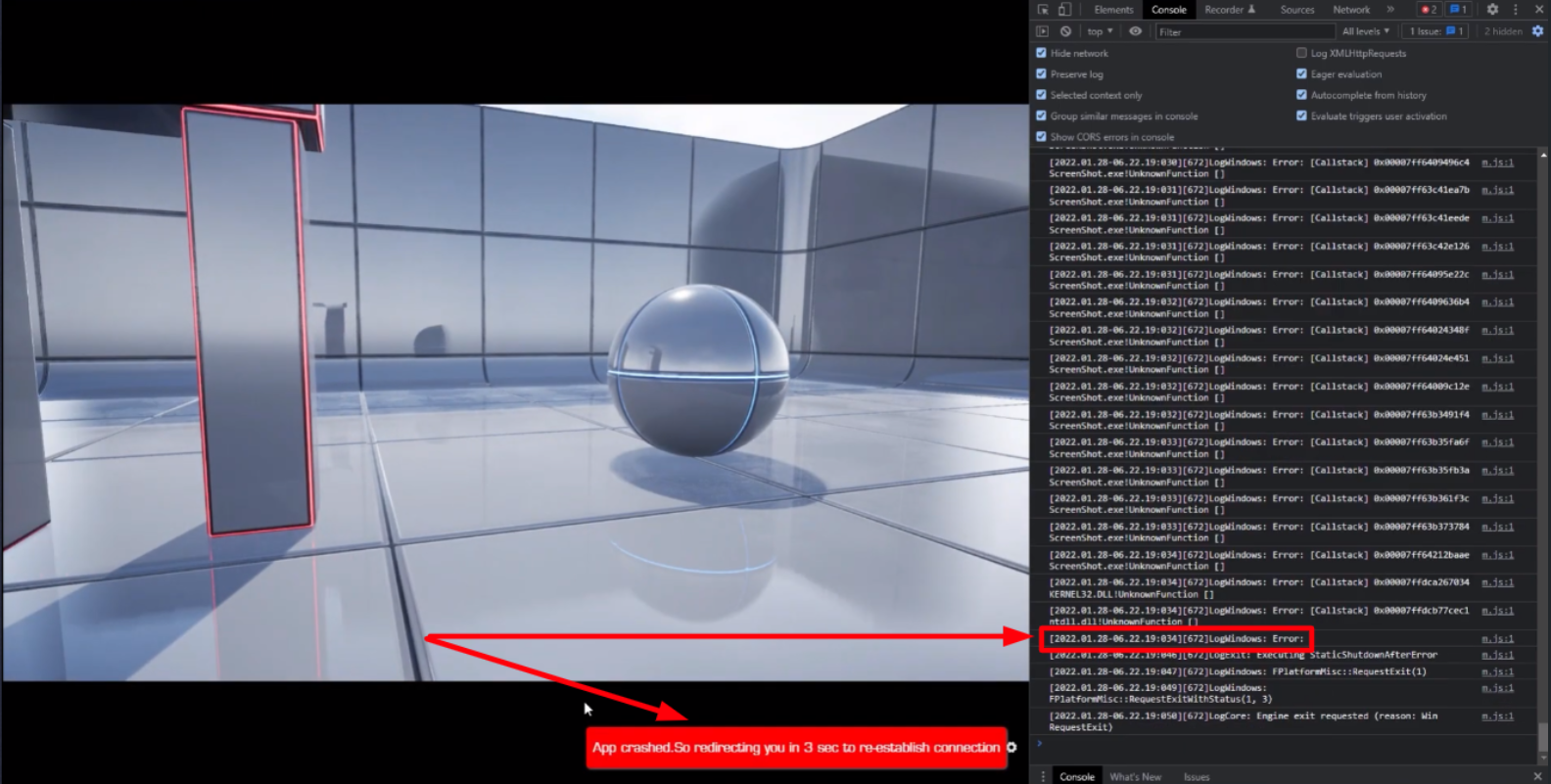1551x784 pixels.
Task: Click the blue console settings gear
Action: (1537, 31)
